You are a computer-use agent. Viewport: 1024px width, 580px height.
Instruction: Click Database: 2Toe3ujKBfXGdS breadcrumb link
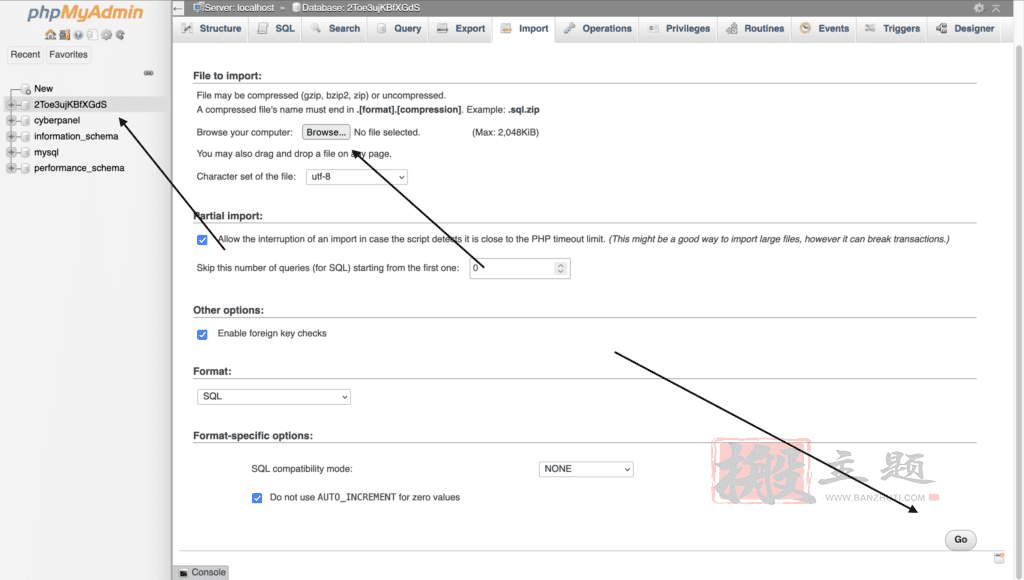pos(360,8)
